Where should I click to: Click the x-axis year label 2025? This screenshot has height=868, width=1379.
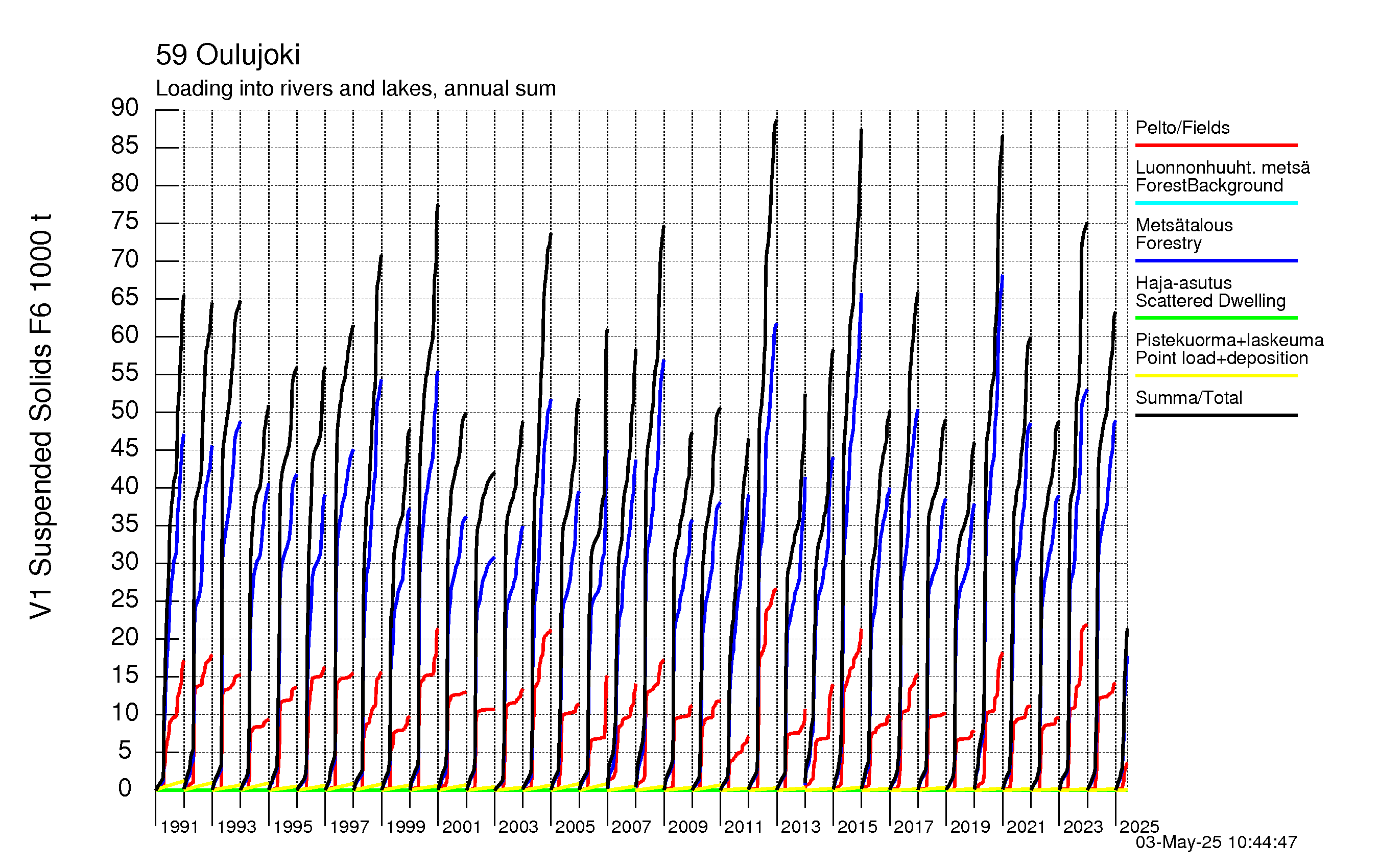tap(1139, 827)
